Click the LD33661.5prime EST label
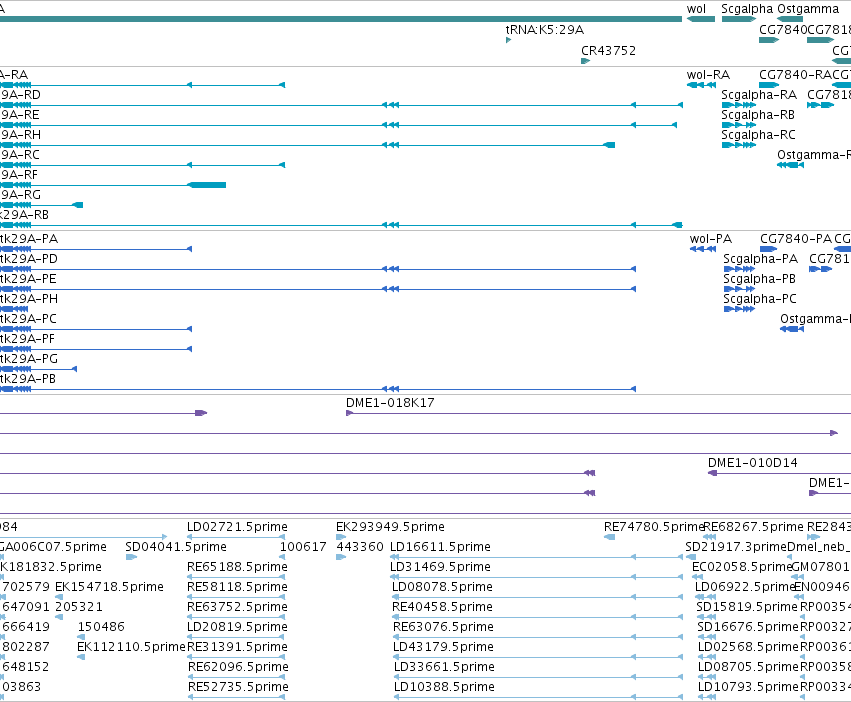The image size is (851, 702). coord(444,667)
